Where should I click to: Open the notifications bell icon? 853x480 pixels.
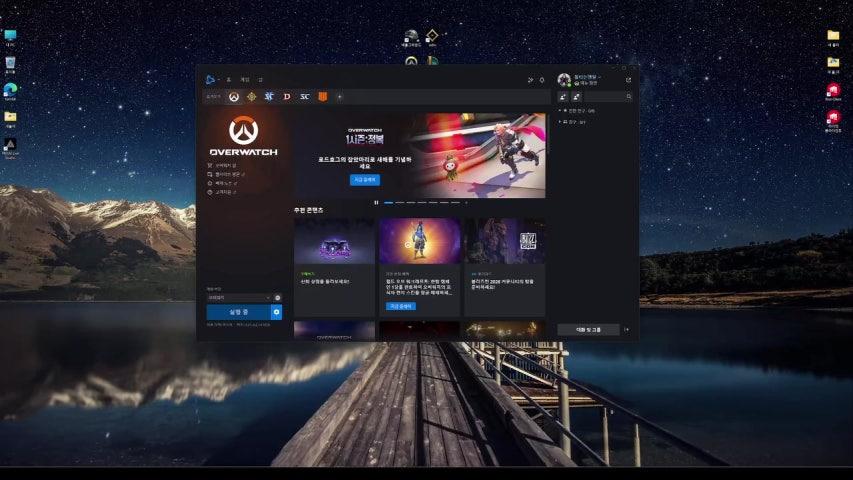[542, 80]
